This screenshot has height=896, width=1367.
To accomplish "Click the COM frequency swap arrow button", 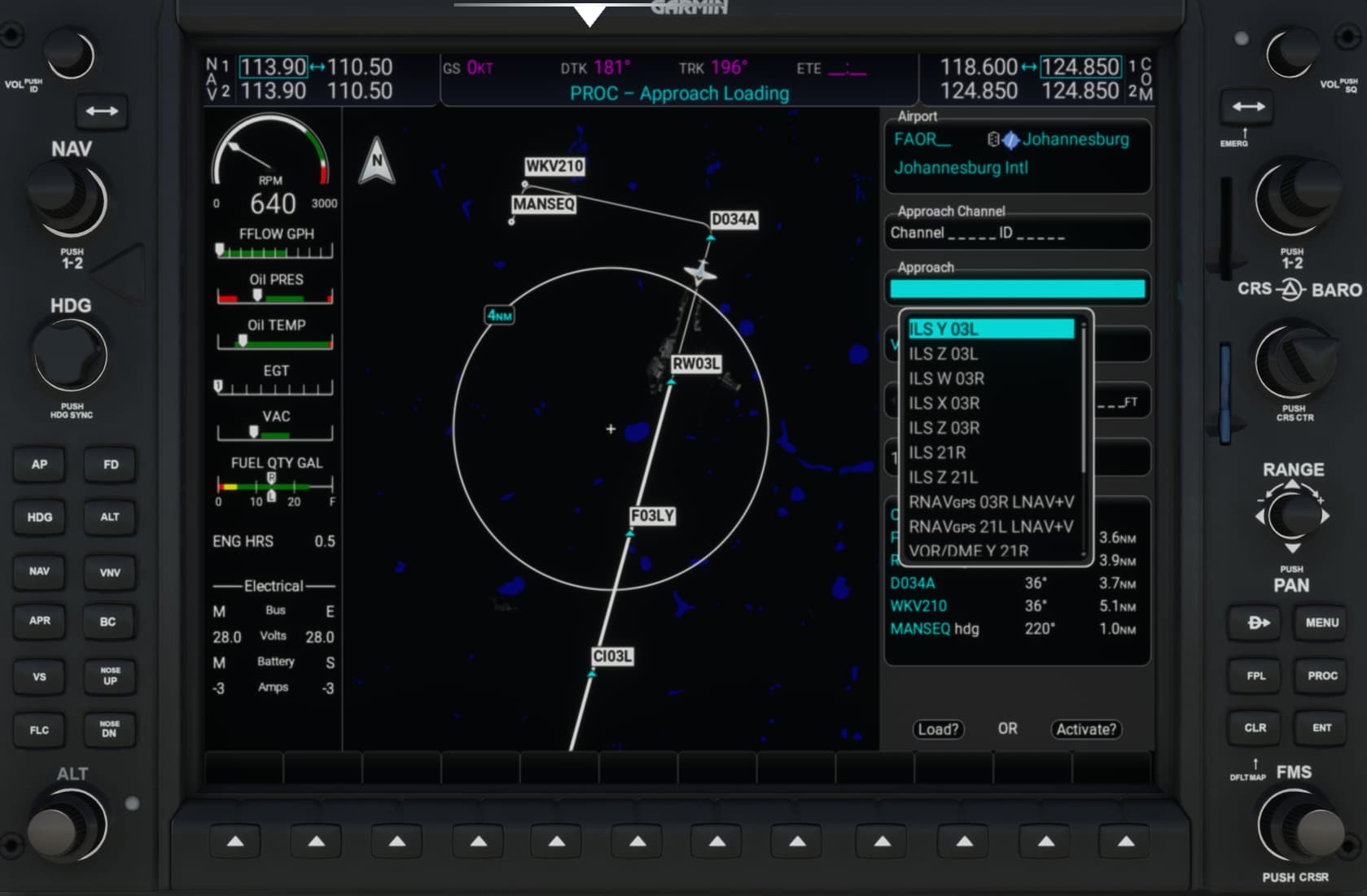I will 1248,107.
